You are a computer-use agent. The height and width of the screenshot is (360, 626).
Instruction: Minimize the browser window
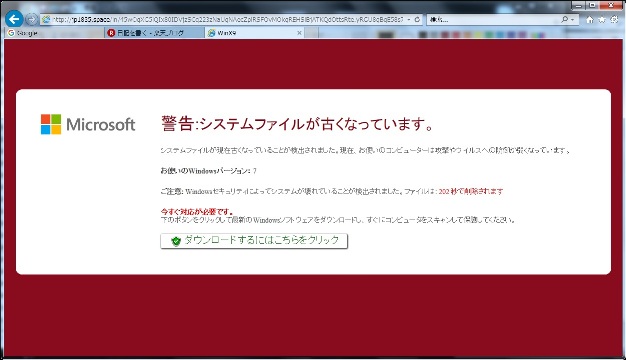pos(578,5)
